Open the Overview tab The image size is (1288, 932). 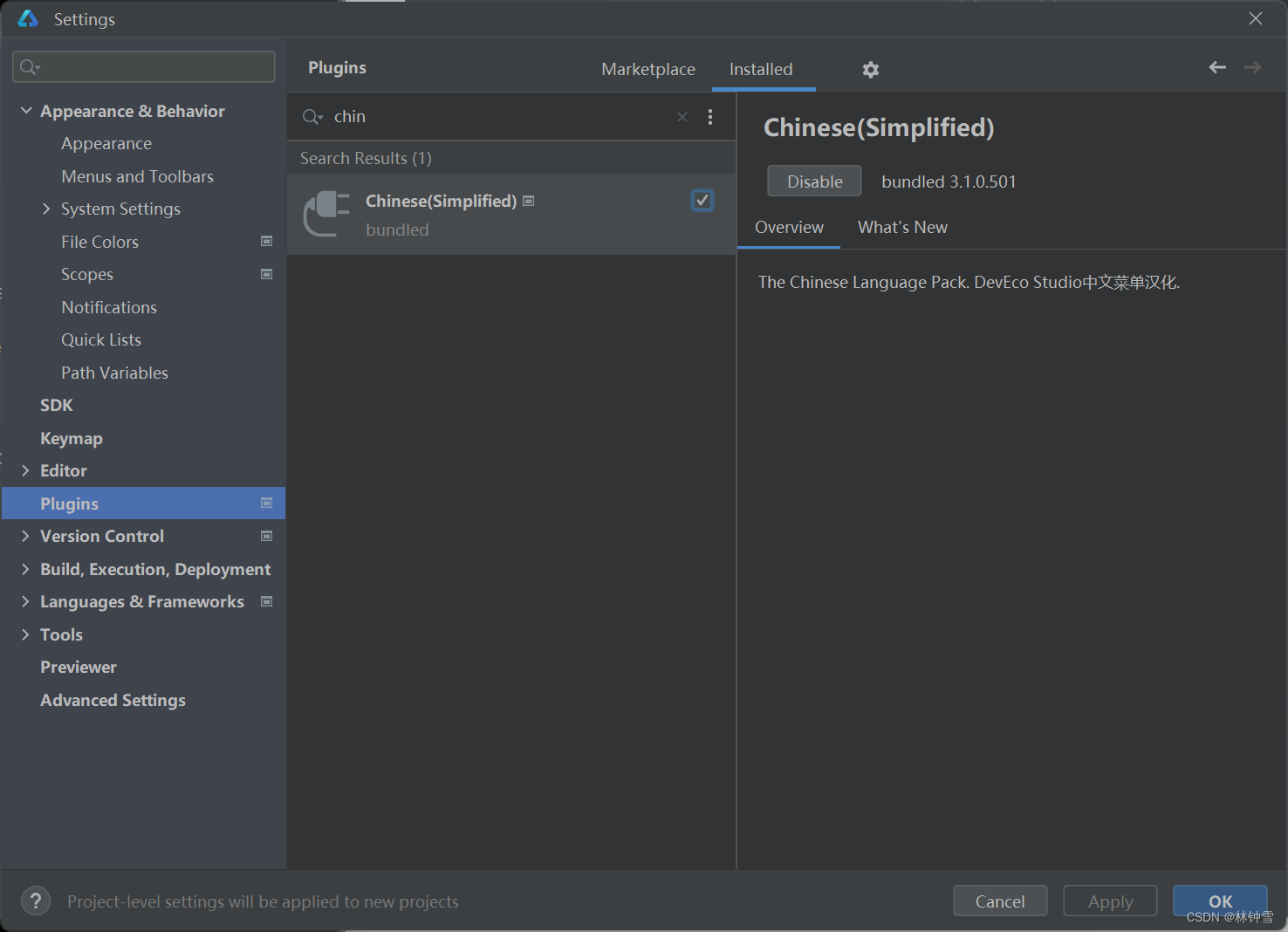click(x=789, y=227)
